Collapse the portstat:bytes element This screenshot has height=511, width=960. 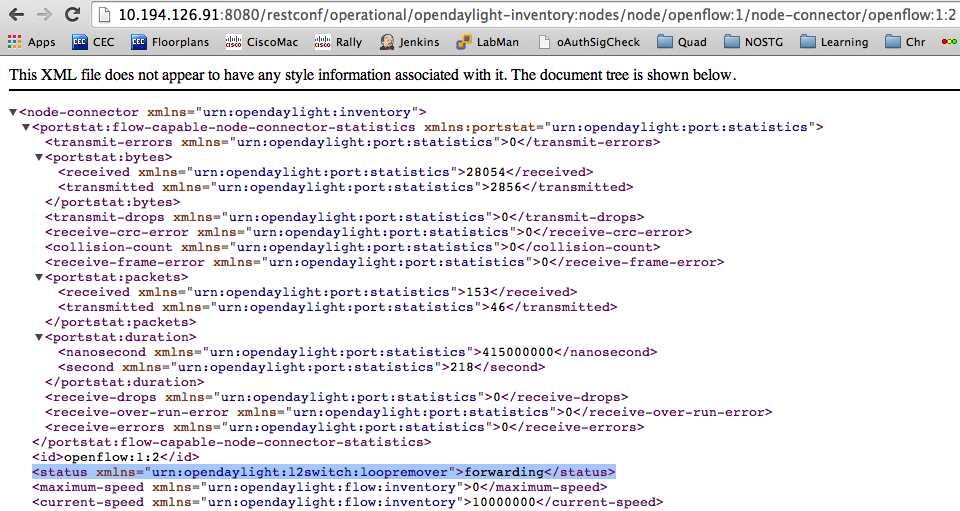point(39,157)
